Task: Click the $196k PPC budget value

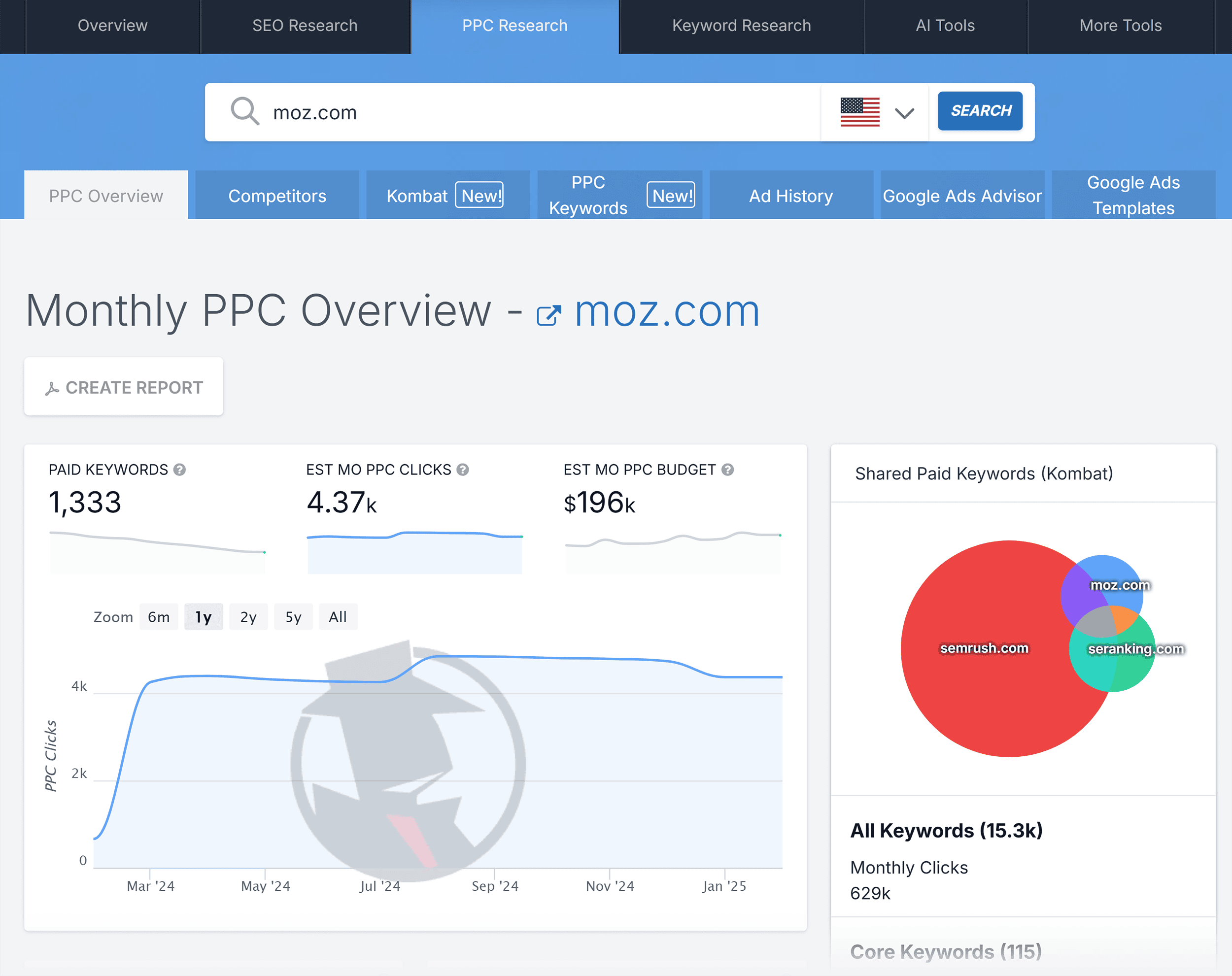Action: tap(599, 503)
